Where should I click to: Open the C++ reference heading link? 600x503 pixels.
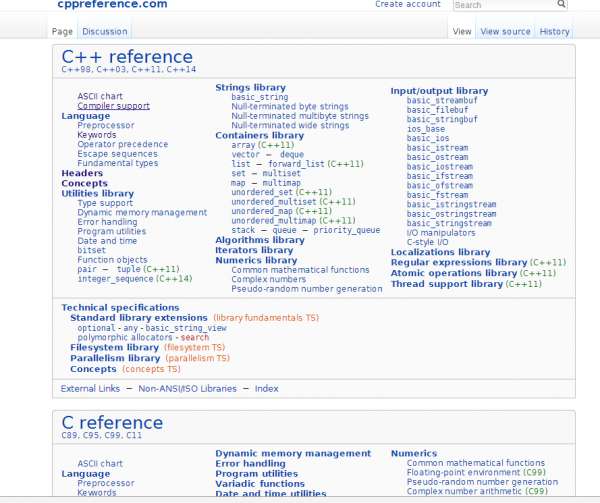pyautogui.click(x=127, y=57)
